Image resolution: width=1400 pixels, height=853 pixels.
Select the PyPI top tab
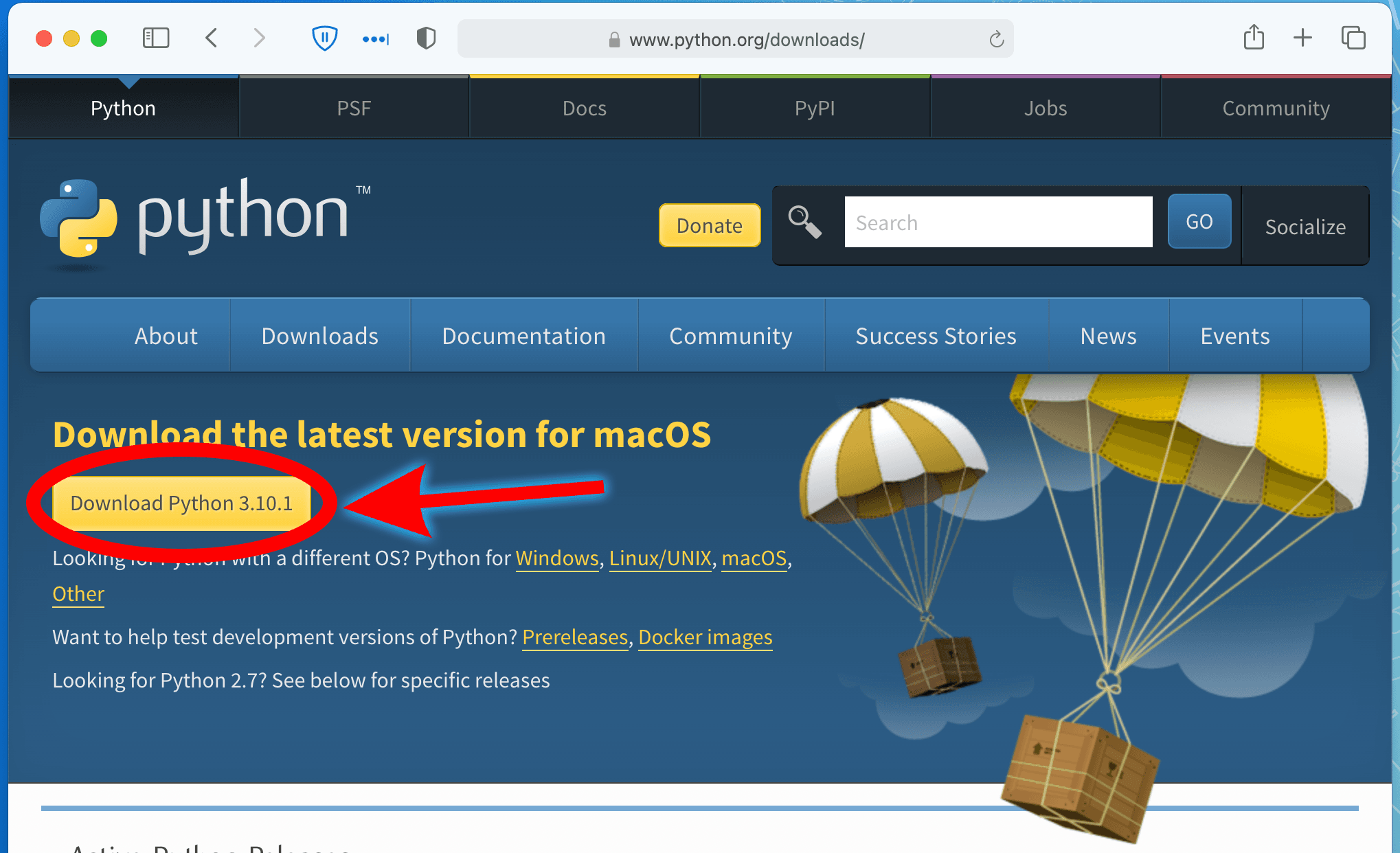[815, 108]
